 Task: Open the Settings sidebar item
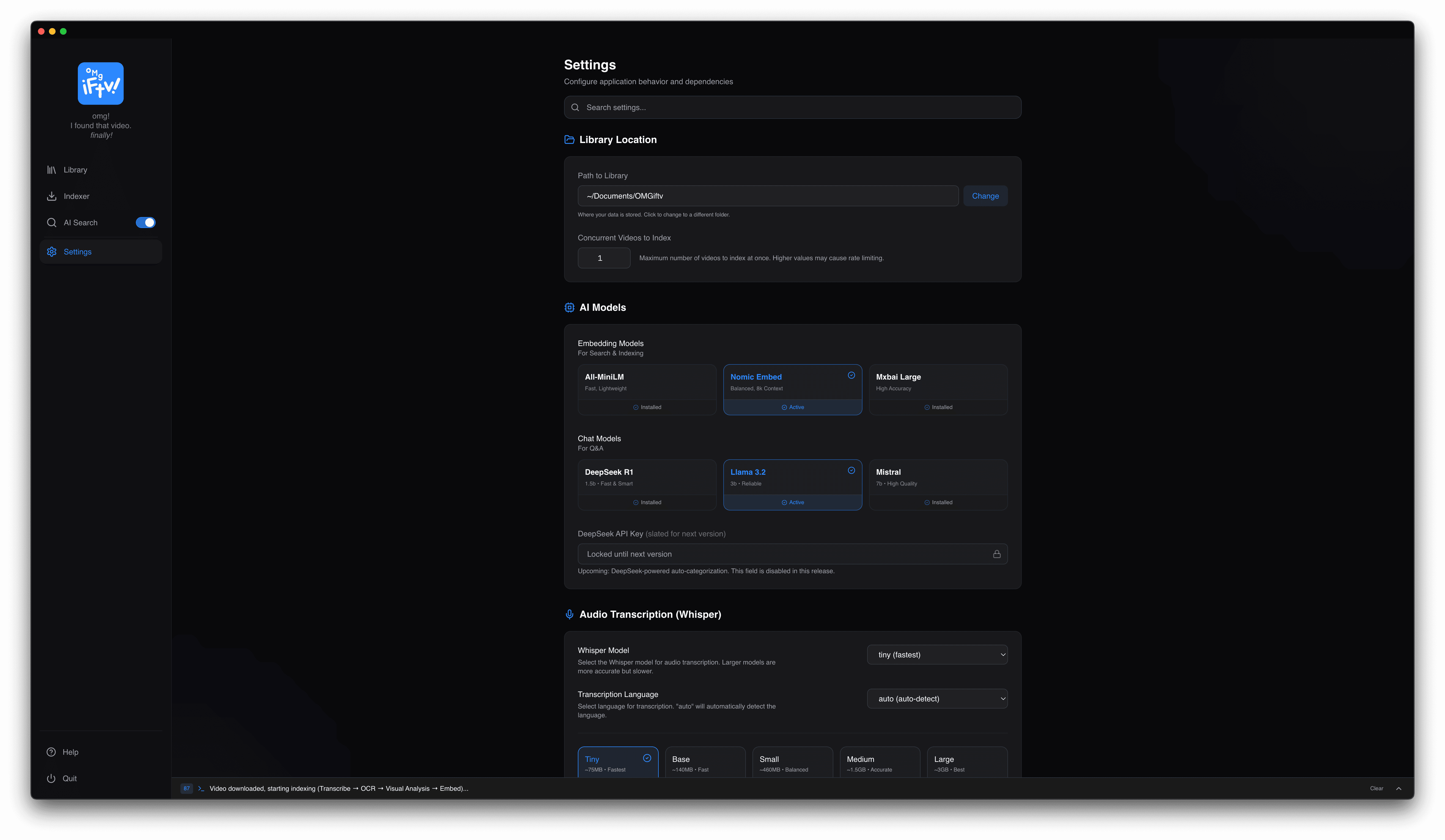pyautogui.click(x=77, y=252)
